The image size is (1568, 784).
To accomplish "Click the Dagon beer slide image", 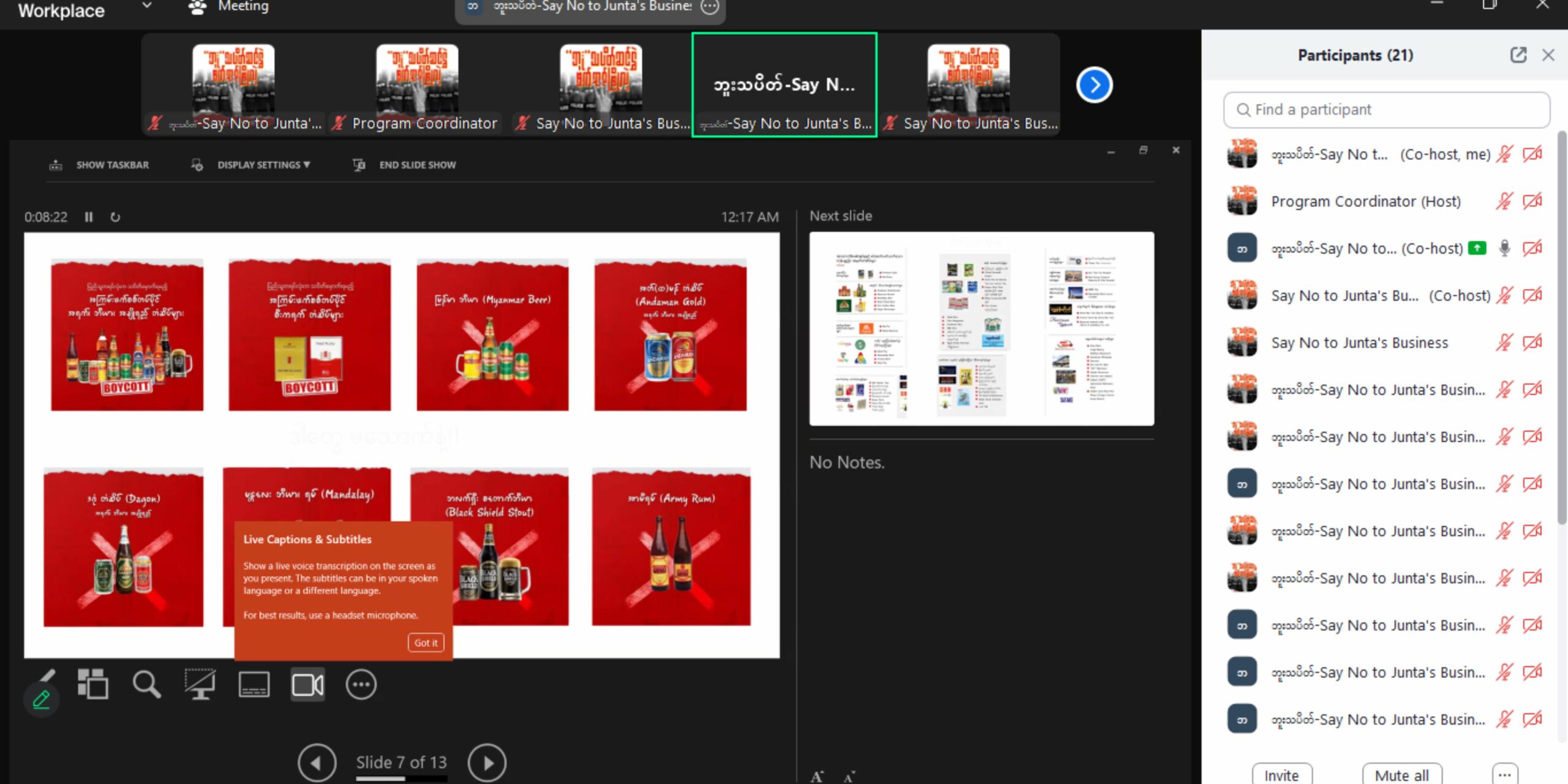I will (x=123, y=548).
